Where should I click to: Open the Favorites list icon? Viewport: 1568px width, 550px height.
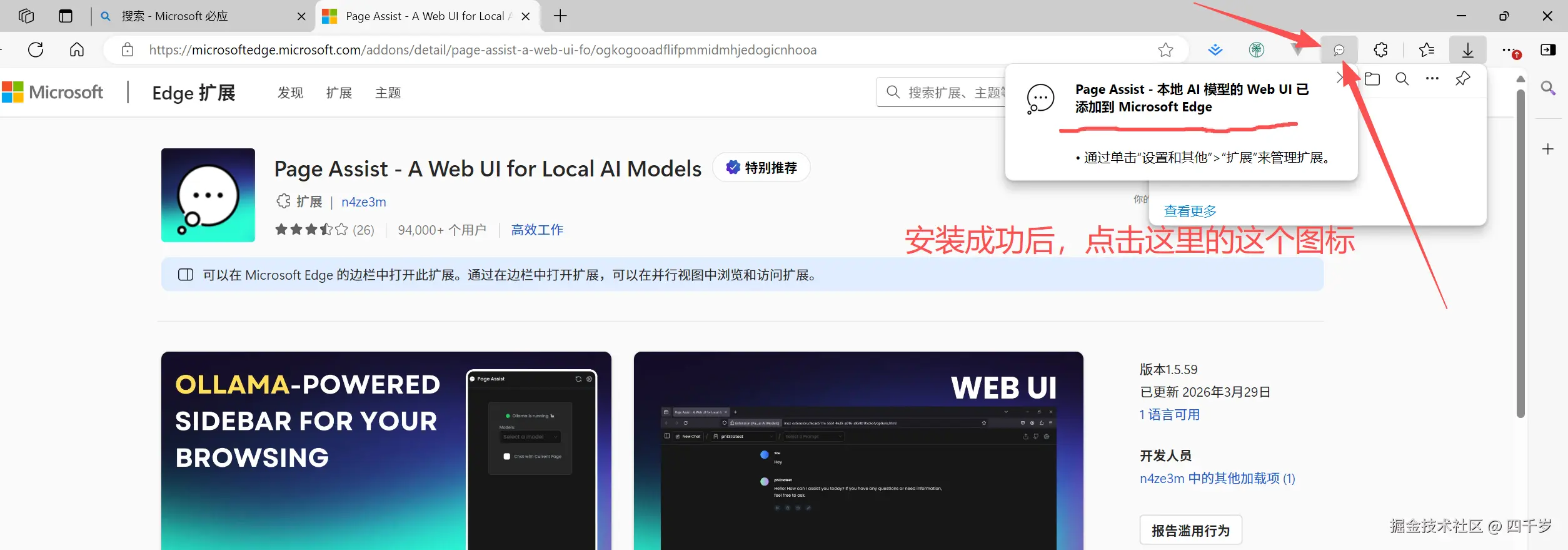point(1427,49)
